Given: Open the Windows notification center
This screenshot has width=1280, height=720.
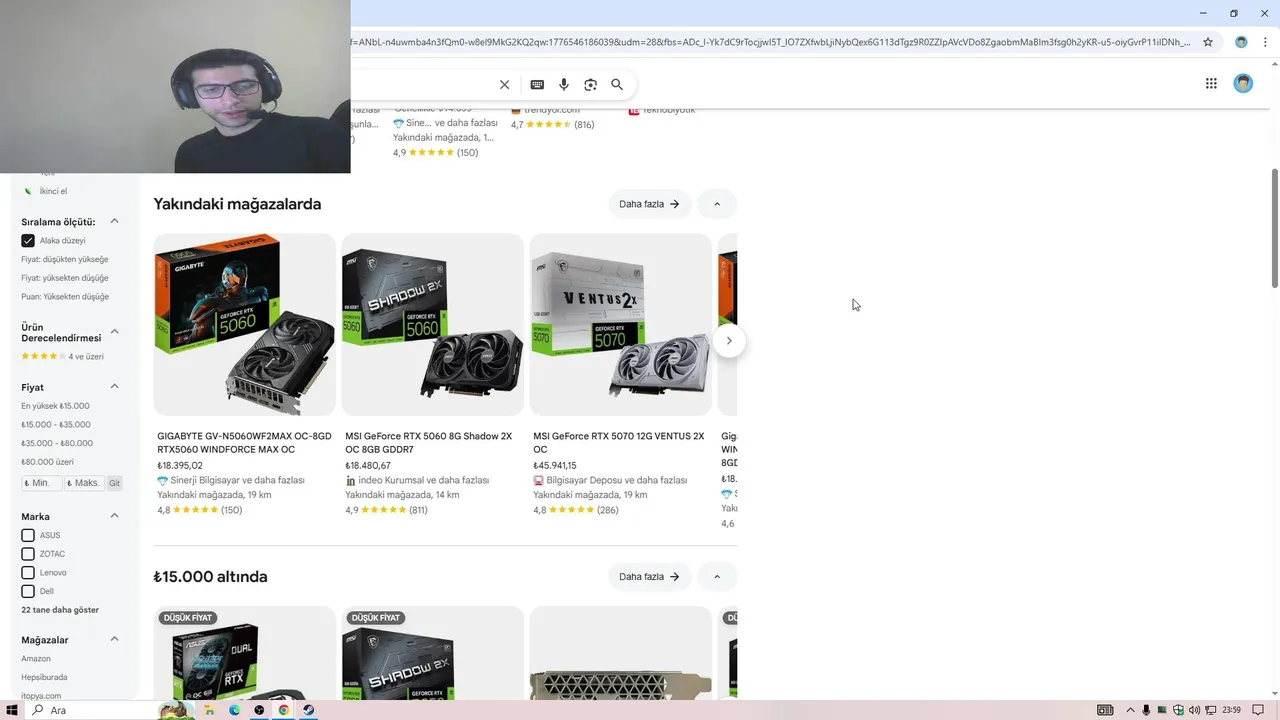Looking at the screenshot, I should coord(1258,710).
